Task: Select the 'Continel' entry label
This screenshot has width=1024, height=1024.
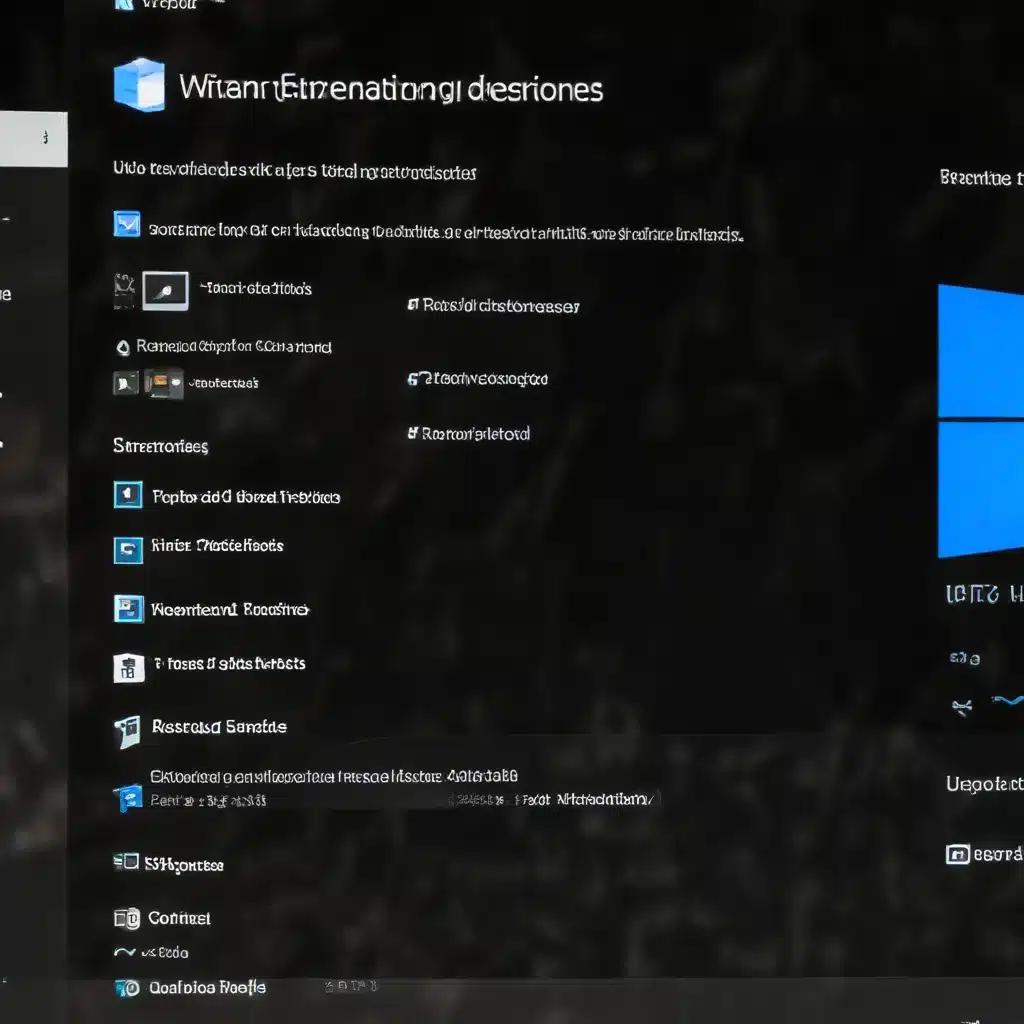Action: tap(180, 918)
